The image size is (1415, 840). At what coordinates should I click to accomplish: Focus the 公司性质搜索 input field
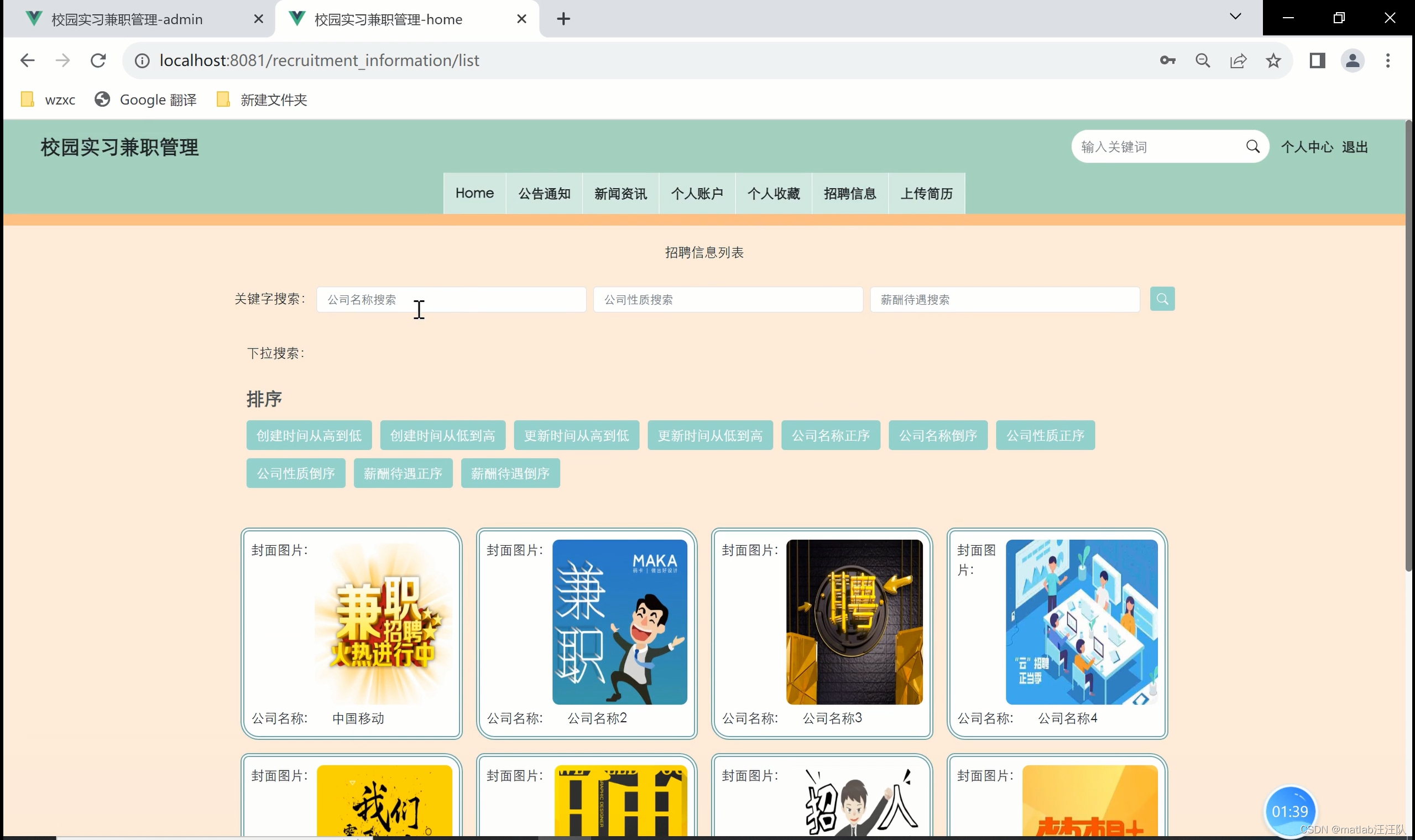727,299
